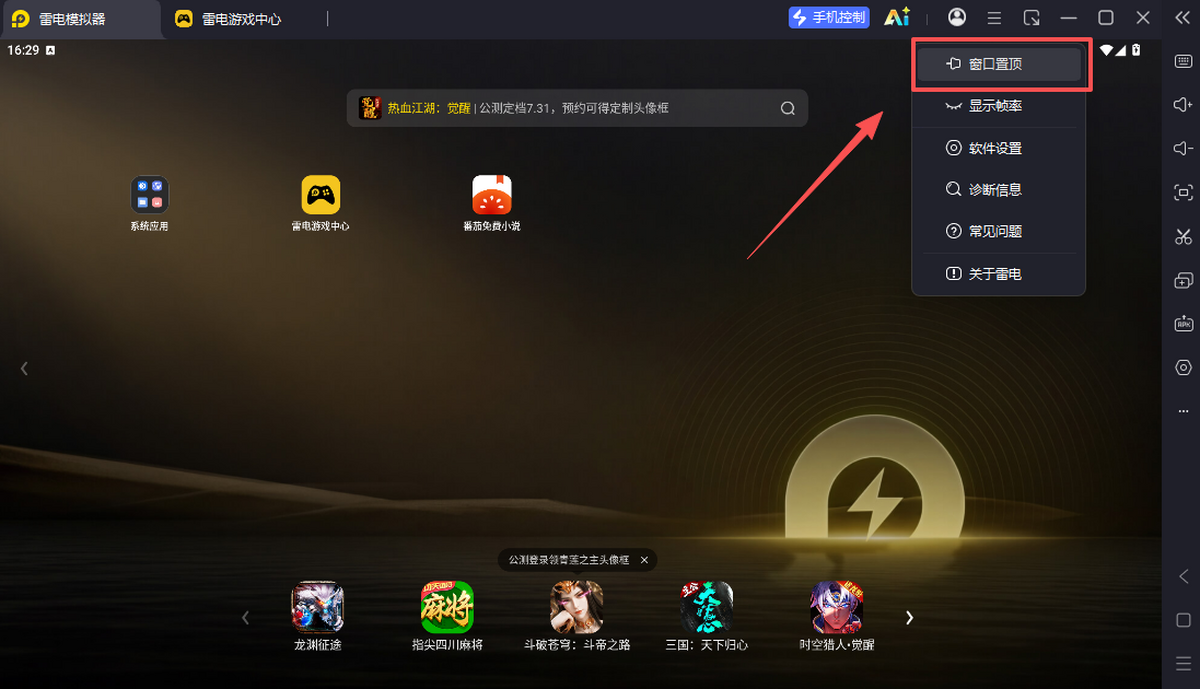Show more sidebar tools via three dots
The width and height of the screenshot is (1200, 689).
pos(1183,411)
